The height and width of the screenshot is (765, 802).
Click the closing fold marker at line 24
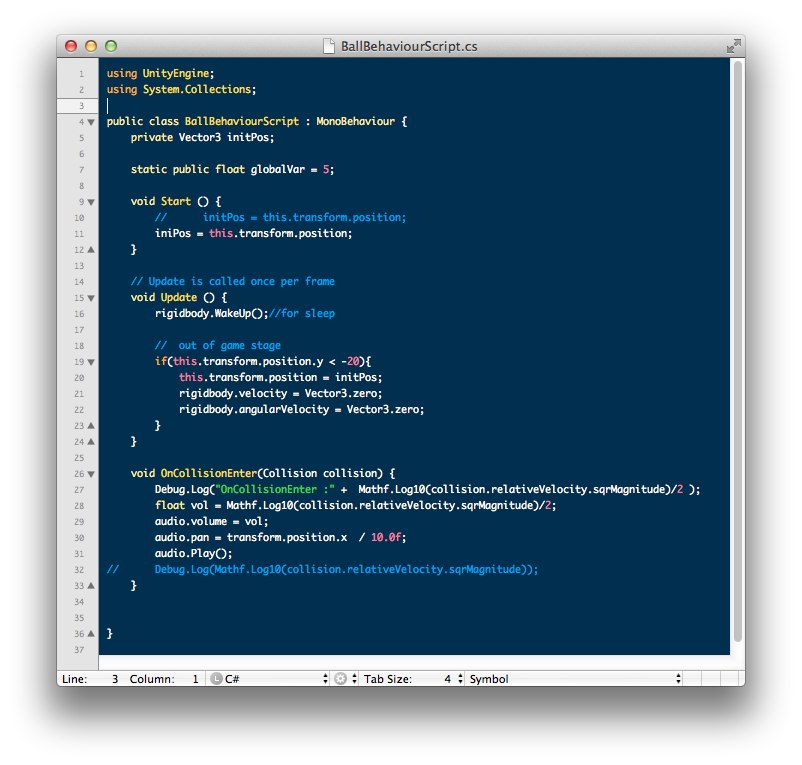pyautogui.click(x=91, y=426)
